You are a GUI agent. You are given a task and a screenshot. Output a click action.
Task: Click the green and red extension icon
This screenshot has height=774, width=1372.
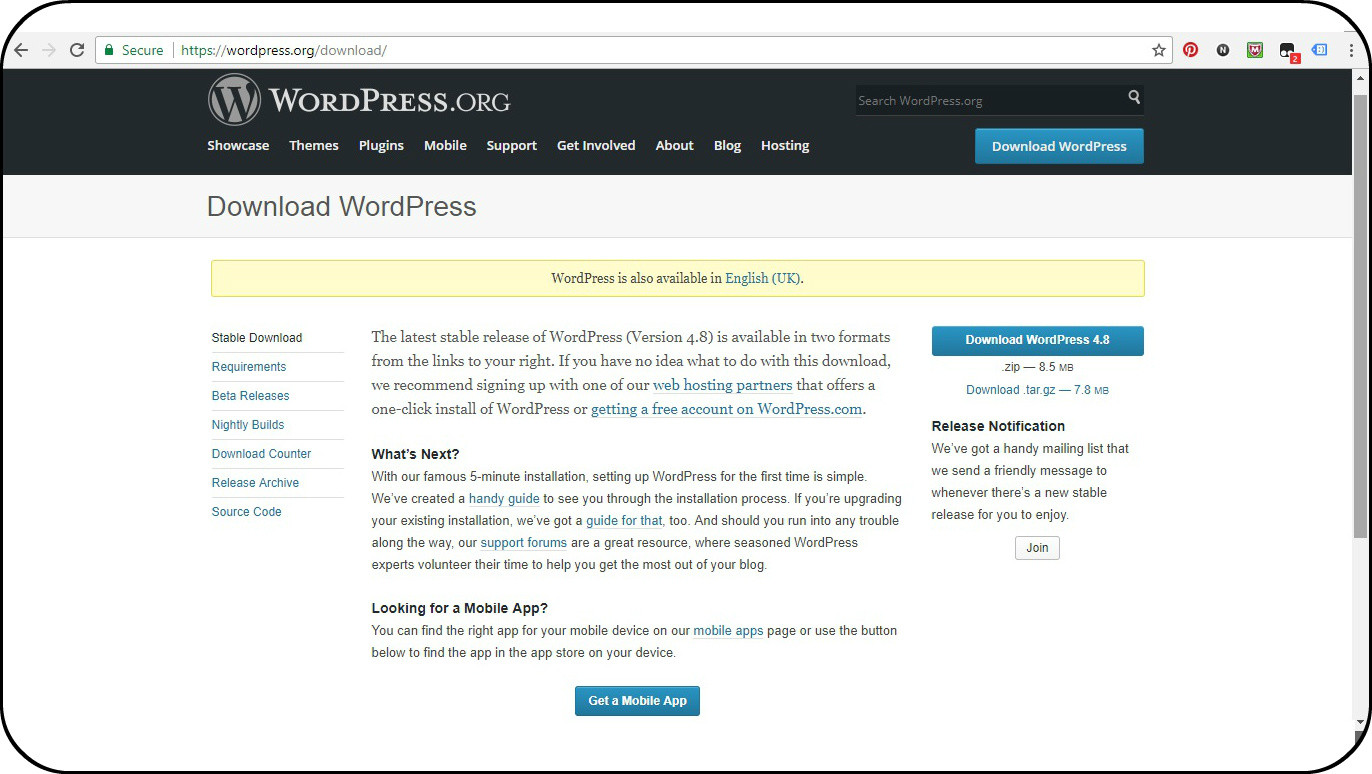pyautogui.click(x=1255, y=50)
